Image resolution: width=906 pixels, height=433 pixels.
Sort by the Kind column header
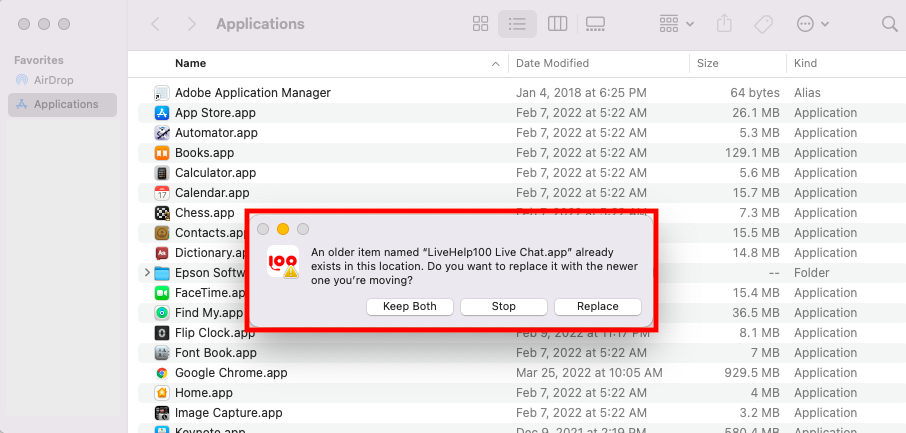805,64
